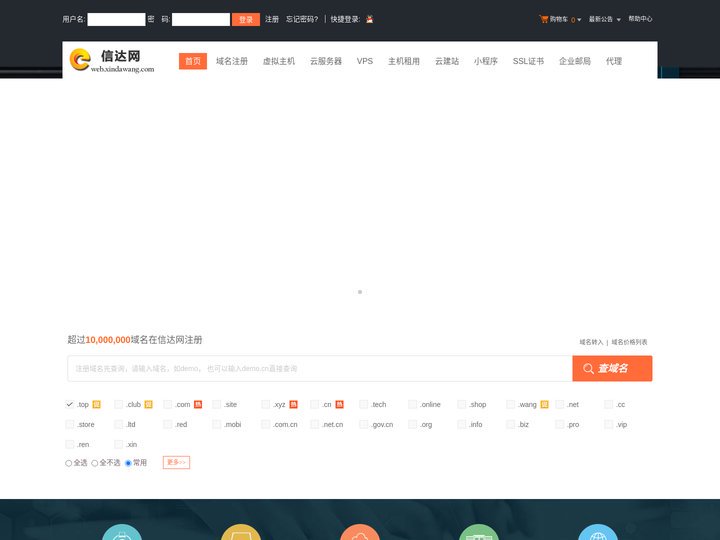Screen dimensions: 720x540
Task: Select the 全不选 radio button
Action: click(x=95, y=463)
